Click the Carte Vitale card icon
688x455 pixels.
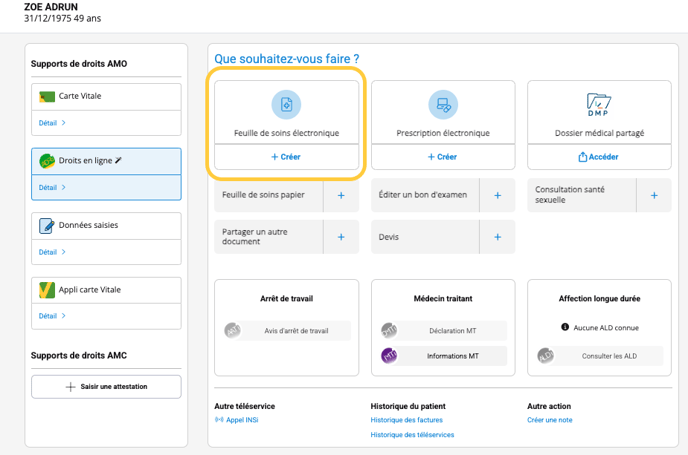47,97
